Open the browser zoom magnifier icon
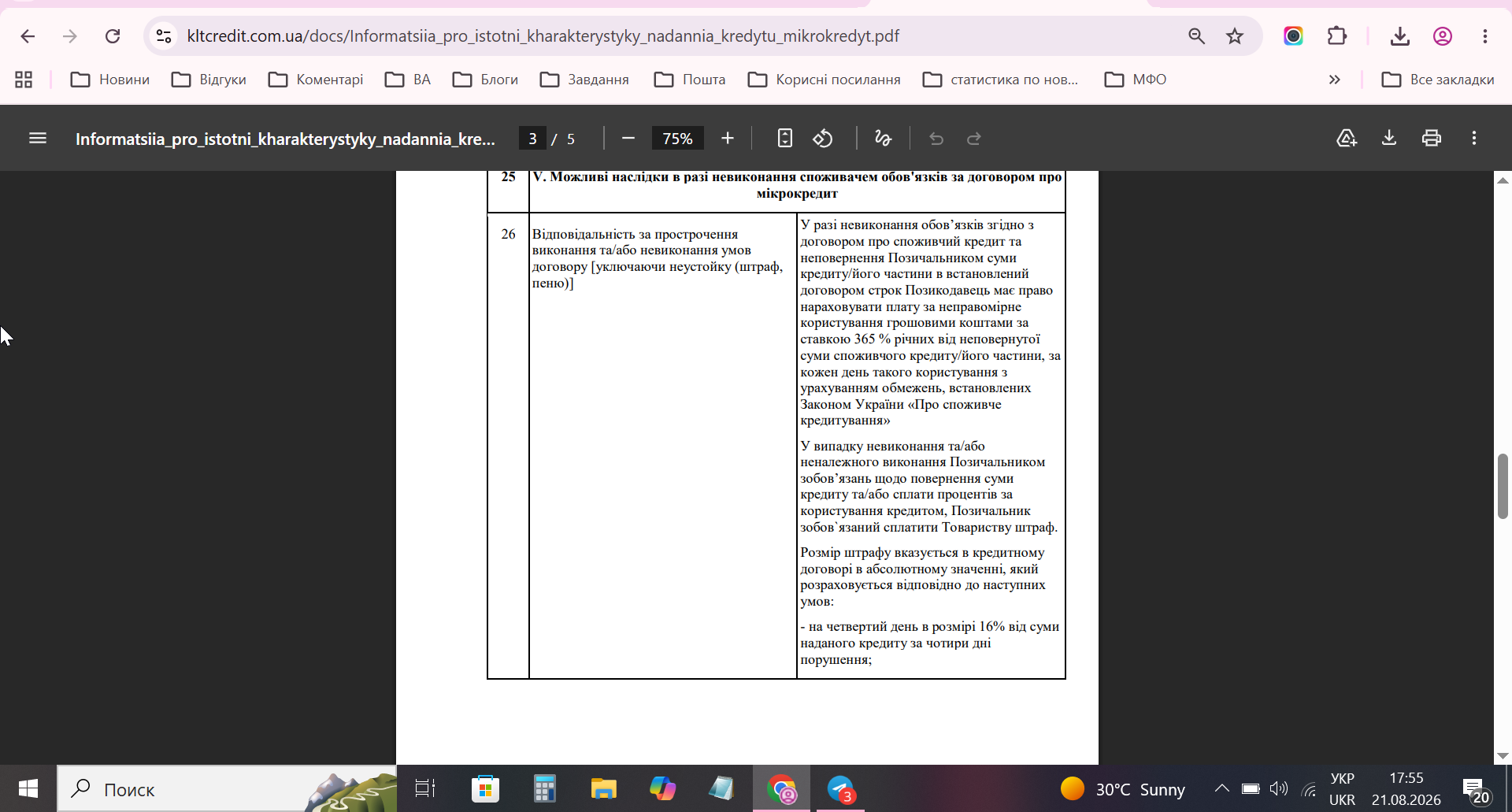The image size is (1512, 812). [1196, 36]
